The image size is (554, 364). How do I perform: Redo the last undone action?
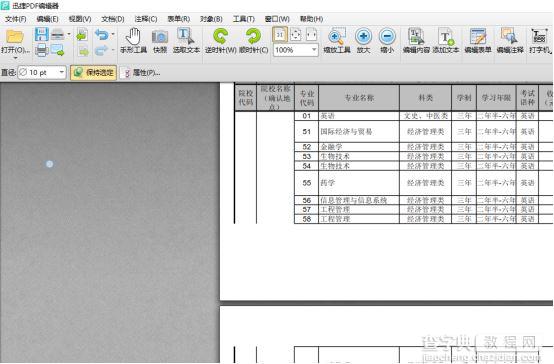tap(102, 51)
